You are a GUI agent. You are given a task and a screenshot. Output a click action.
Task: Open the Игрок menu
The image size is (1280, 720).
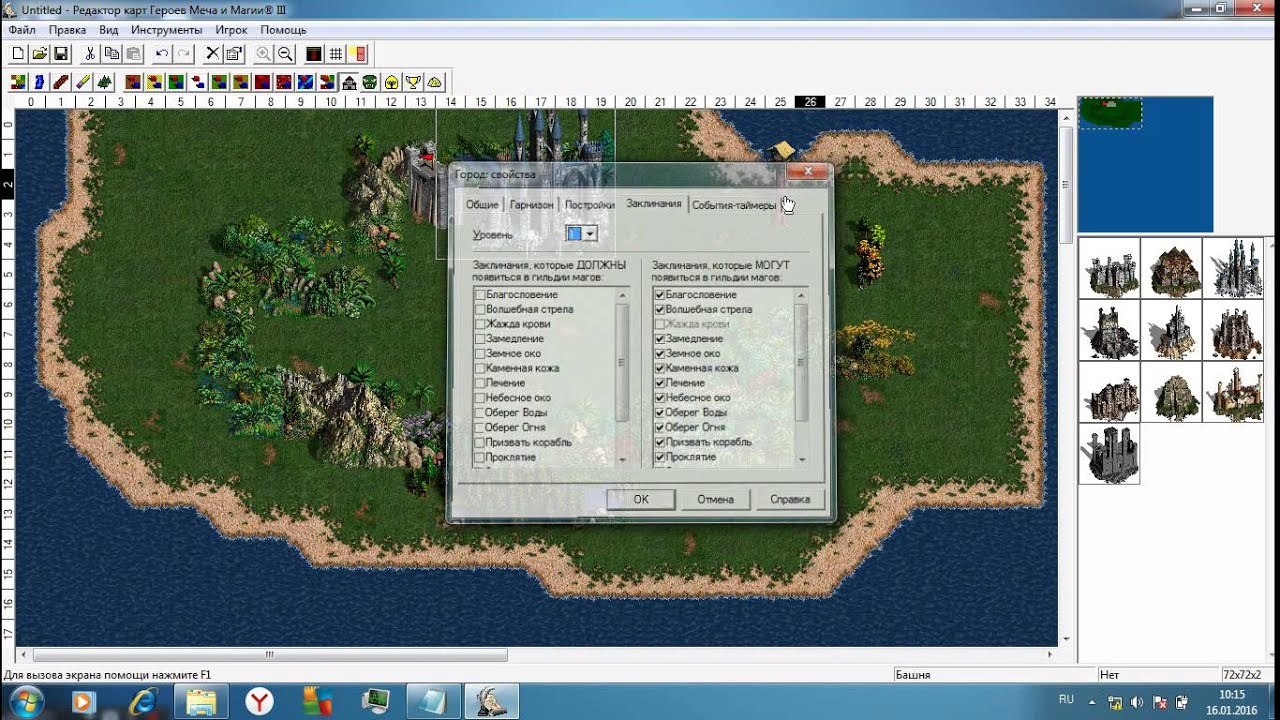[x=231, y=30]
